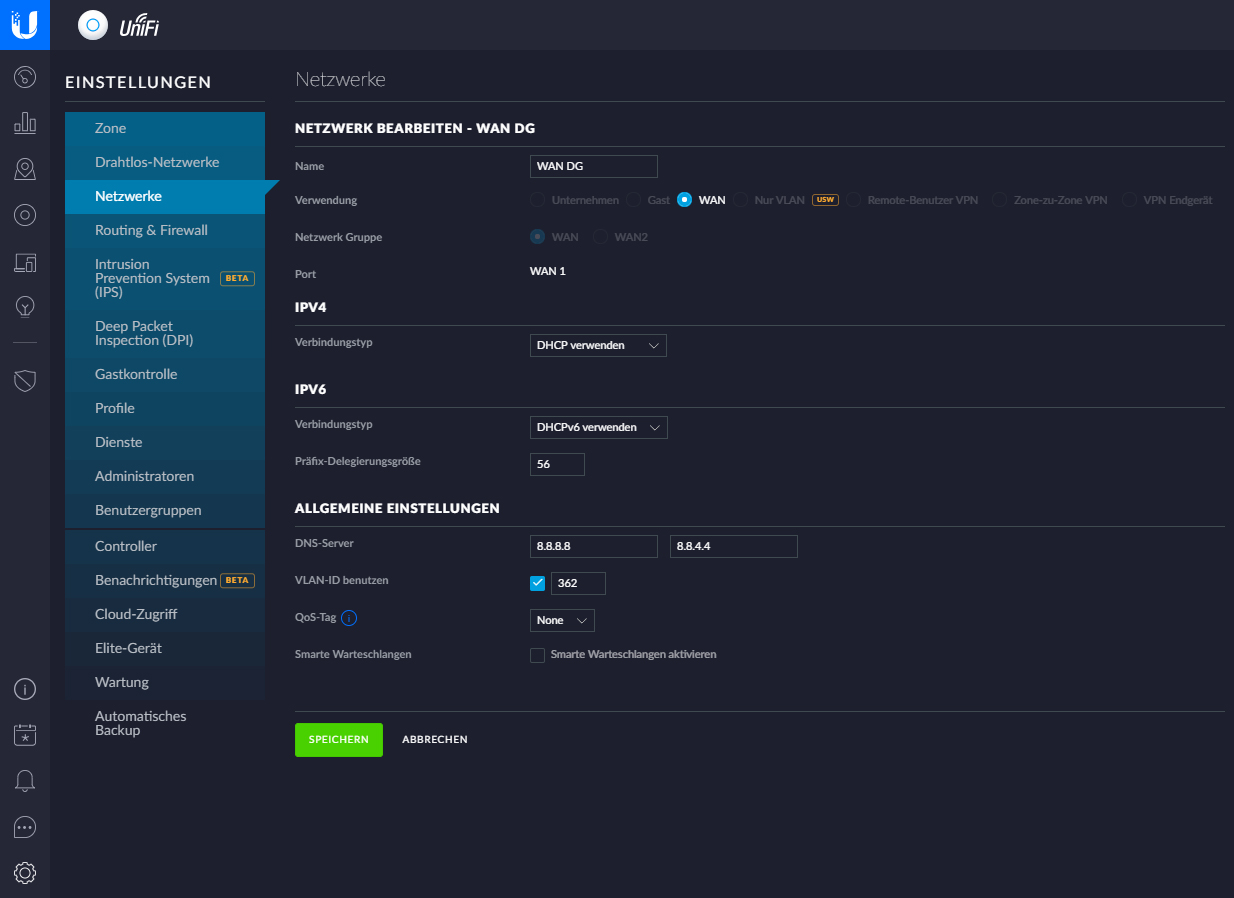Open Deep Packet Inspection menu item
The height and width of the screenshot is (898, 1234).
coord(165,333)
